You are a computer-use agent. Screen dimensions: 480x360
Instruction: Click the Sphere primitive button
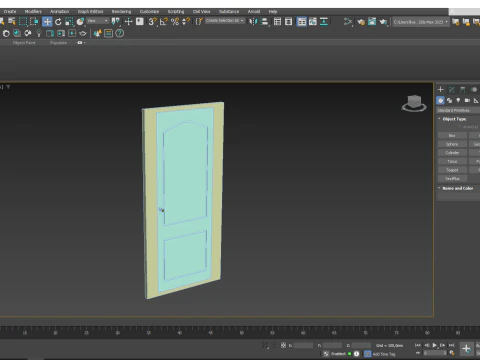(x=452, y=144)
